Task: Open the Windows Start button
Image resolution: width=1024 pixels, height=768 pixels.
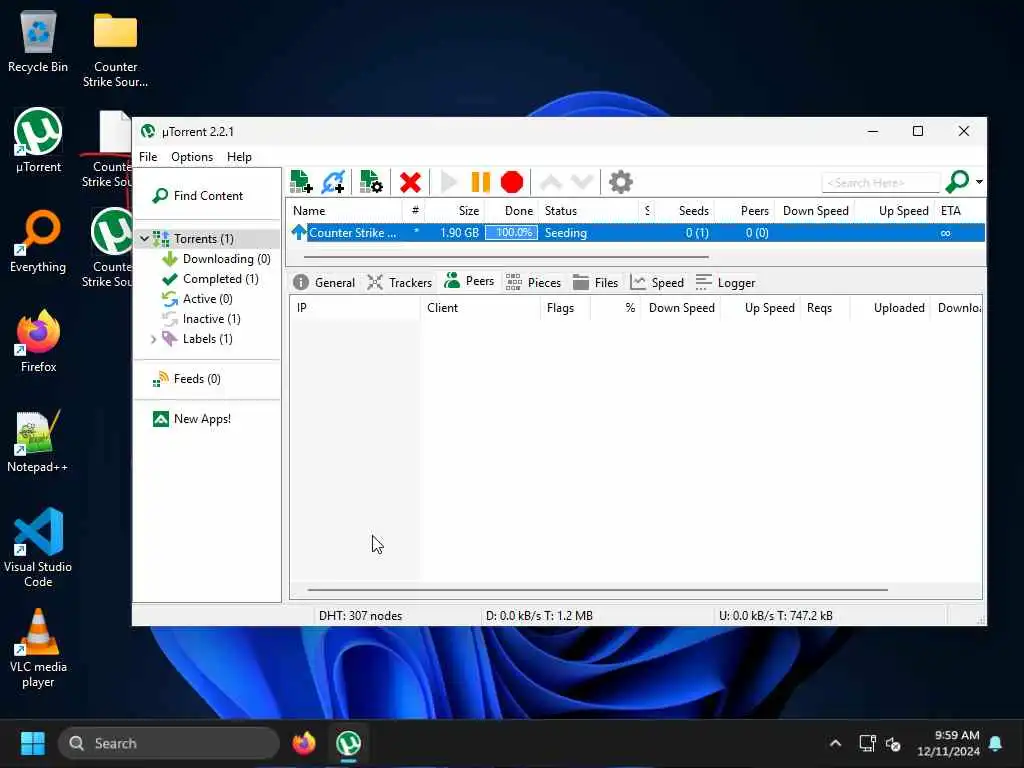Action: tap(33, 743)
